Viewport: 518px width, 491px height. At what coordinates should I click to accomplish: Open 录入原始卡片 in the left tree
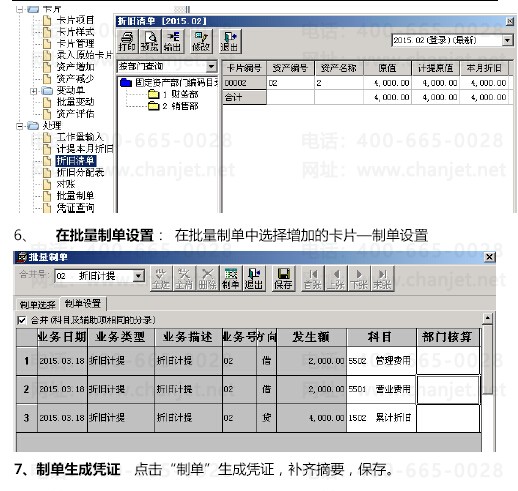point(85,55)
